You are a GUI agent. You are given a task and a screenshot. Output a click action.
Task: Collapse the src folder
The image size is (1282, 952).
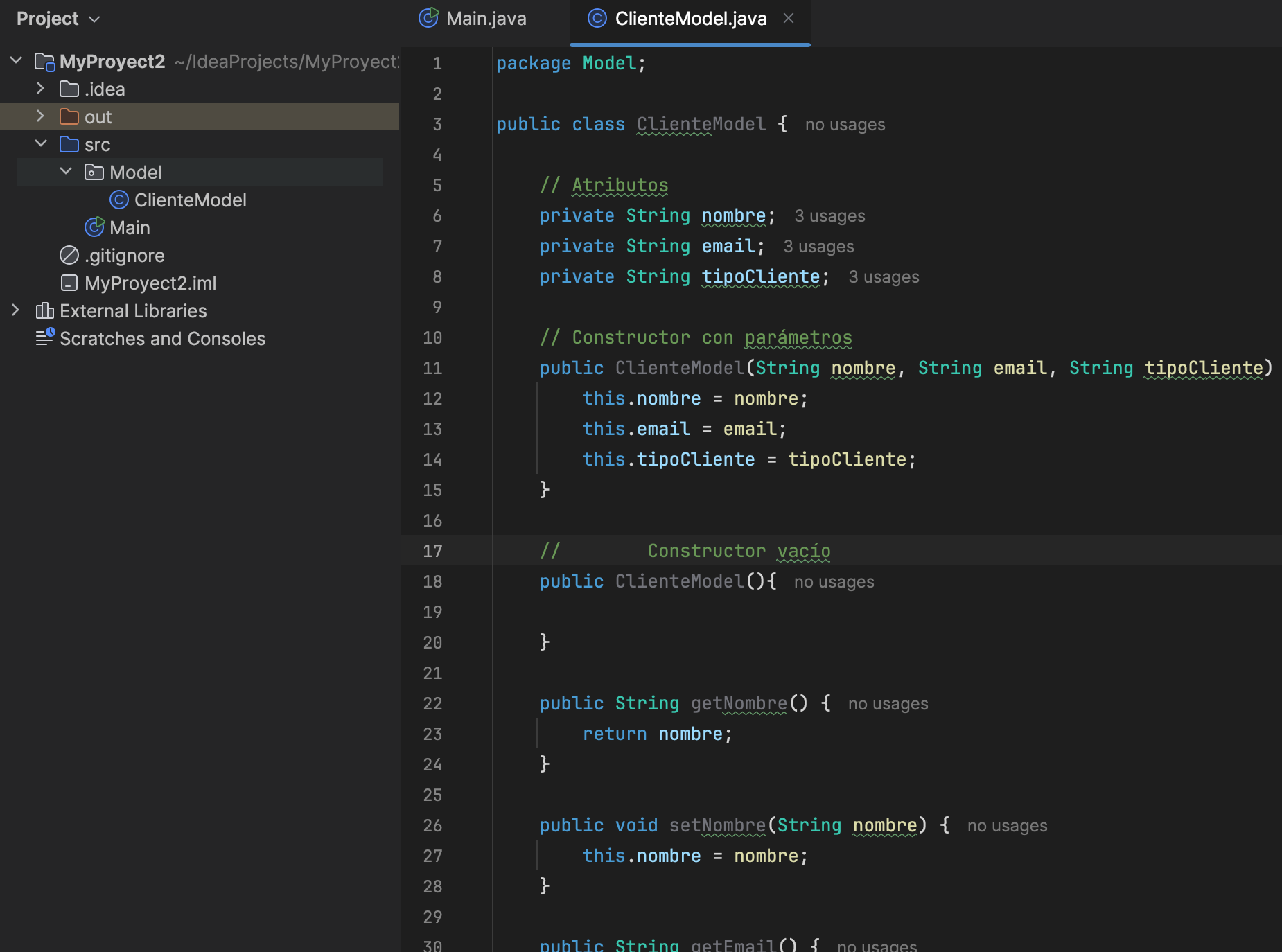click(41, 144)
